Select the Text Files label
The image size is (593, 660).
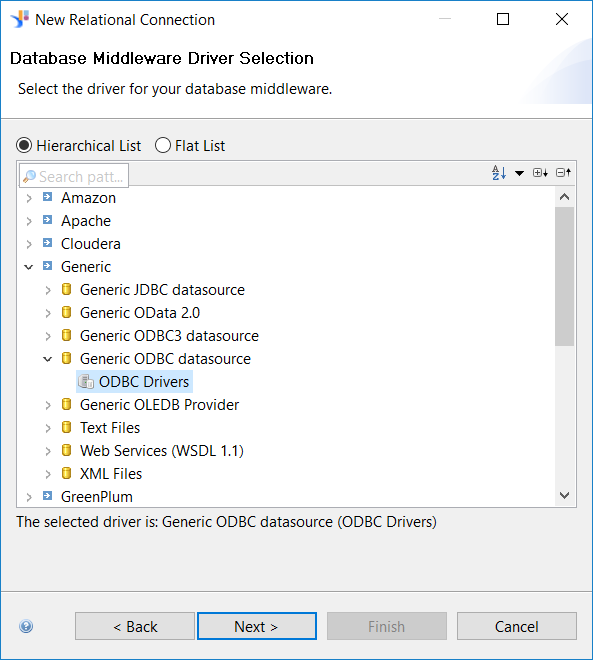(110, 428)
